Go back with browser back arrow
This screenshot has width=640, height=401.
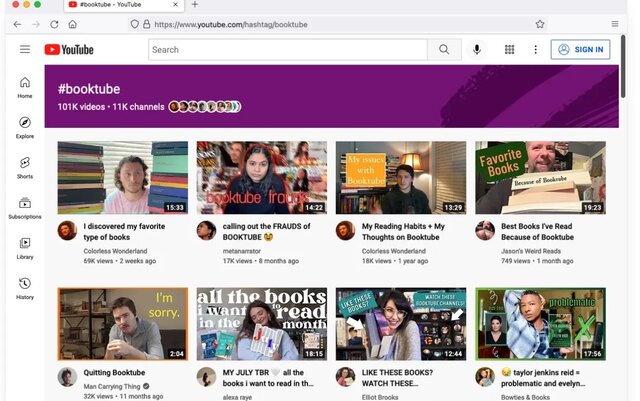[17, 24]
